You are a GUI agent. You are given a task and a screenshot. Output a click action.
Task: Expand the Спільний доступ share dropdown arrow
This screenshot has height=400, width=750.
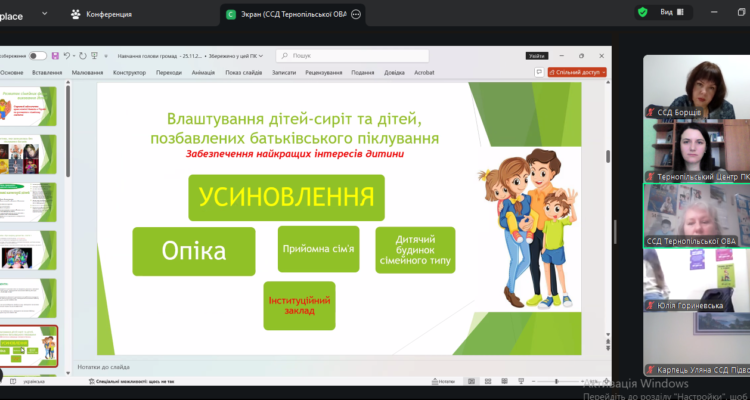[x=603, y=72]
